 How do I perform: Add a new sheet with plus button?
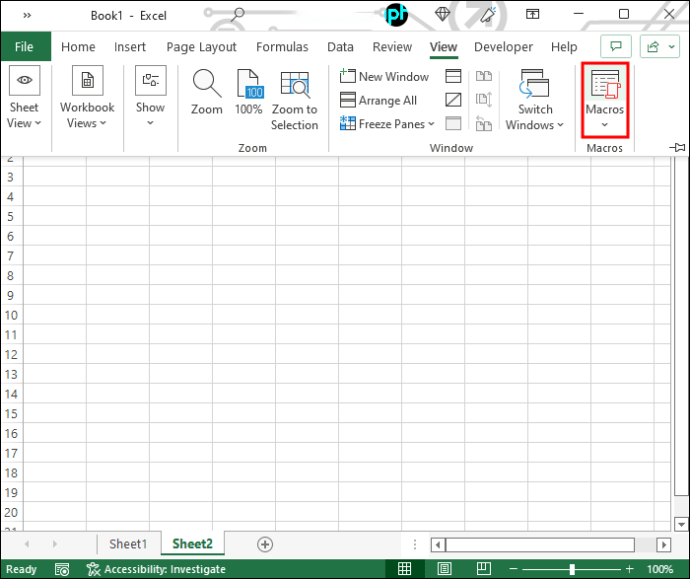[x=265, y=544]
